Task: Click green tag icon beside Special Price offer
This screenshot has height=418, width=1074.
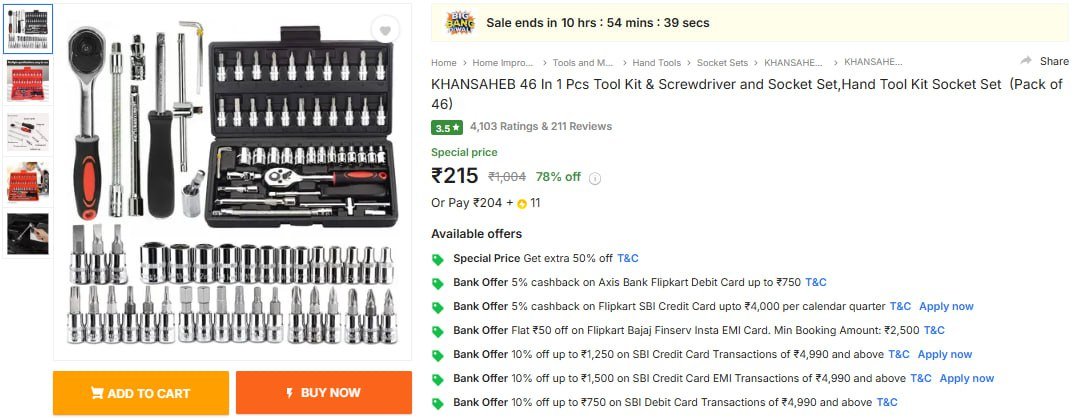Action: point(438,259)
